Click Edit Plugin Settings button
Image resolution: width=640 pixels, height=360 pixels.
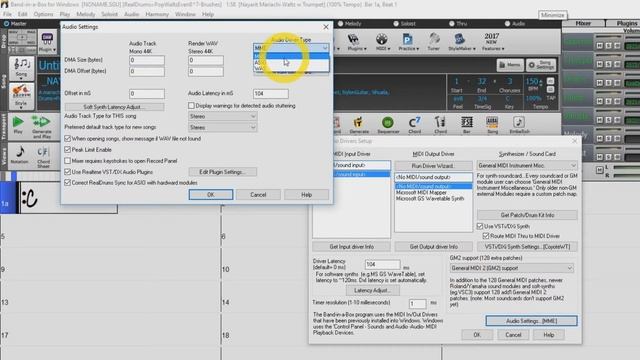point(223,172)
